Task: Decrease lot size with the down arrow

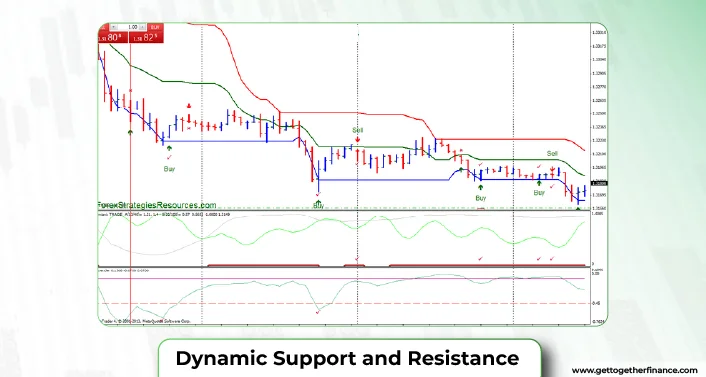Action: pos(114,27)
